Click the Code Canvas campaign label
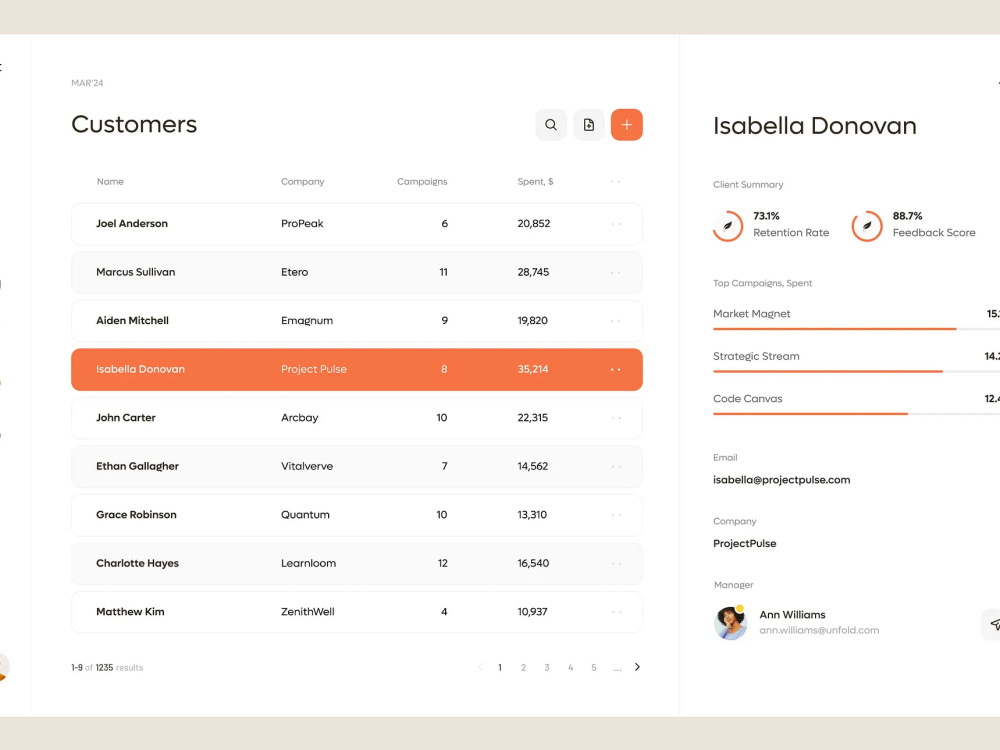The height and width of the screenshot is (750, 1000). [747, 399]
